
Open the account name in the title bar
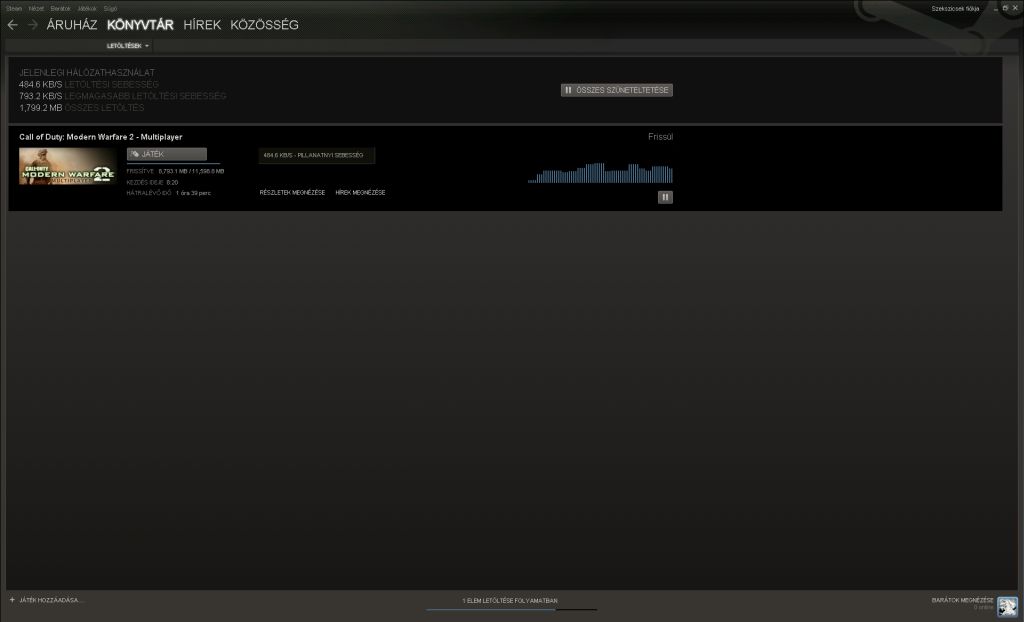coord(955,8)
